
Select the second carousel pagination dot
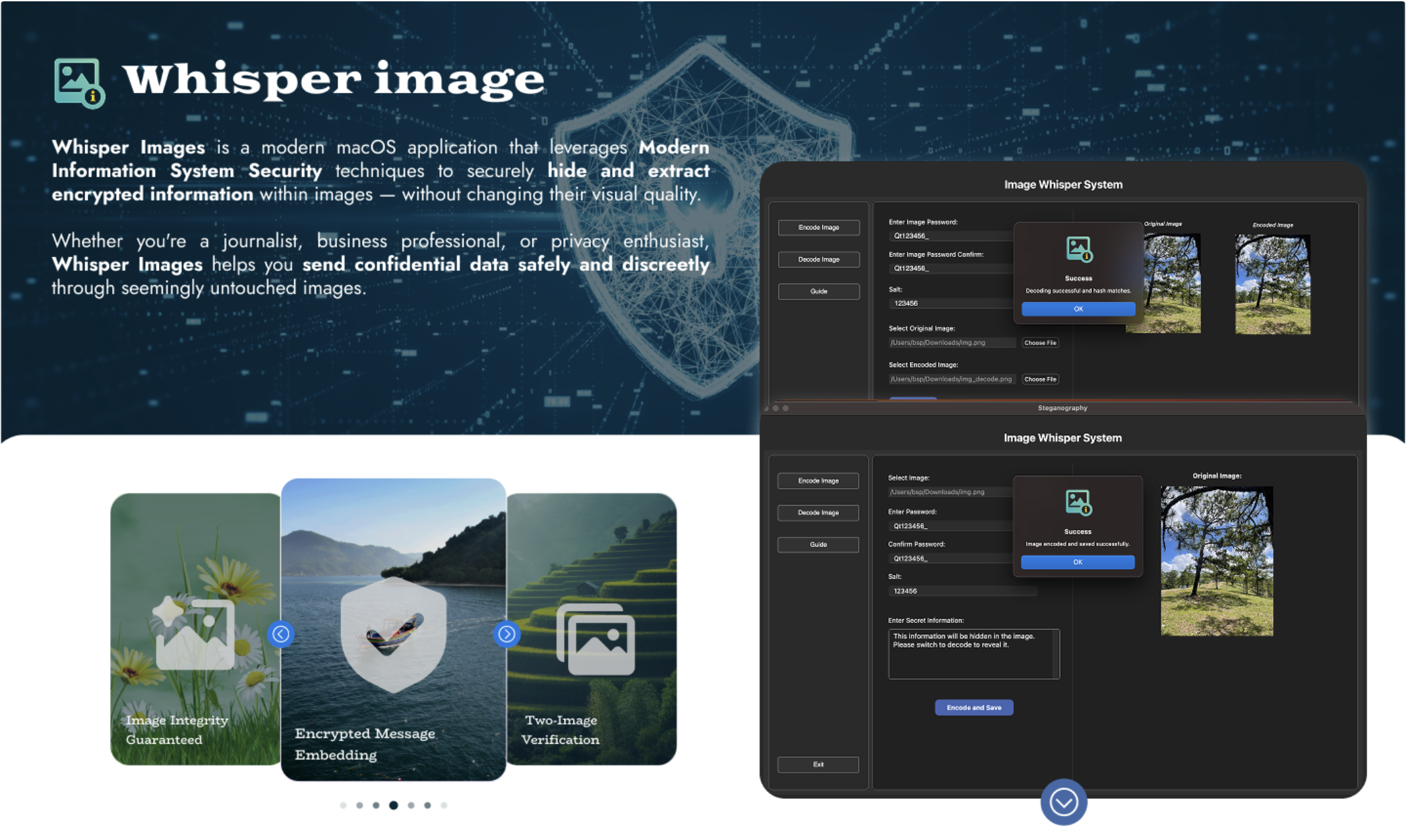[x=359, y=805]
